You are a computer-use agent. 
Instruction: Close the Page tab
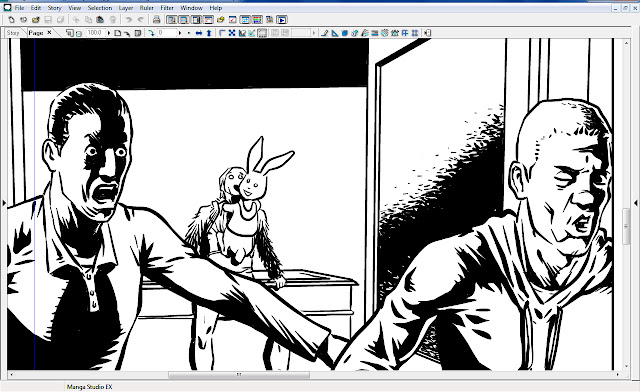click(49, 33)
